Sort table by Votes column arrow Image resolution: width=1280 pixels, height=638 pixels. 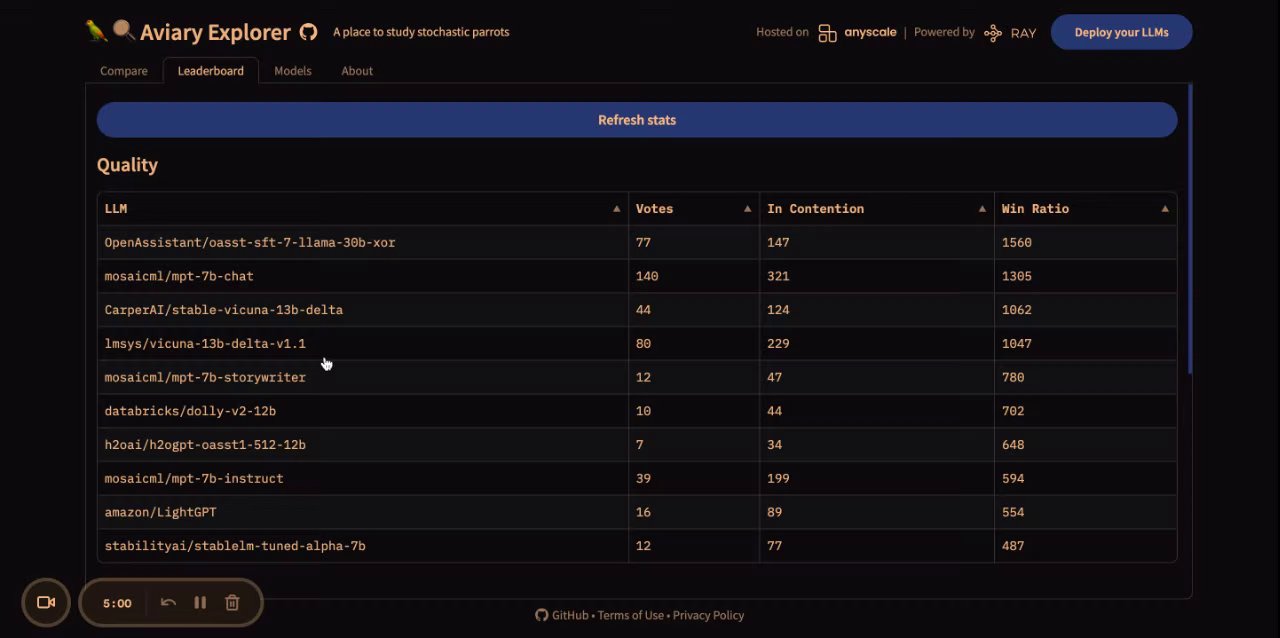747,209
